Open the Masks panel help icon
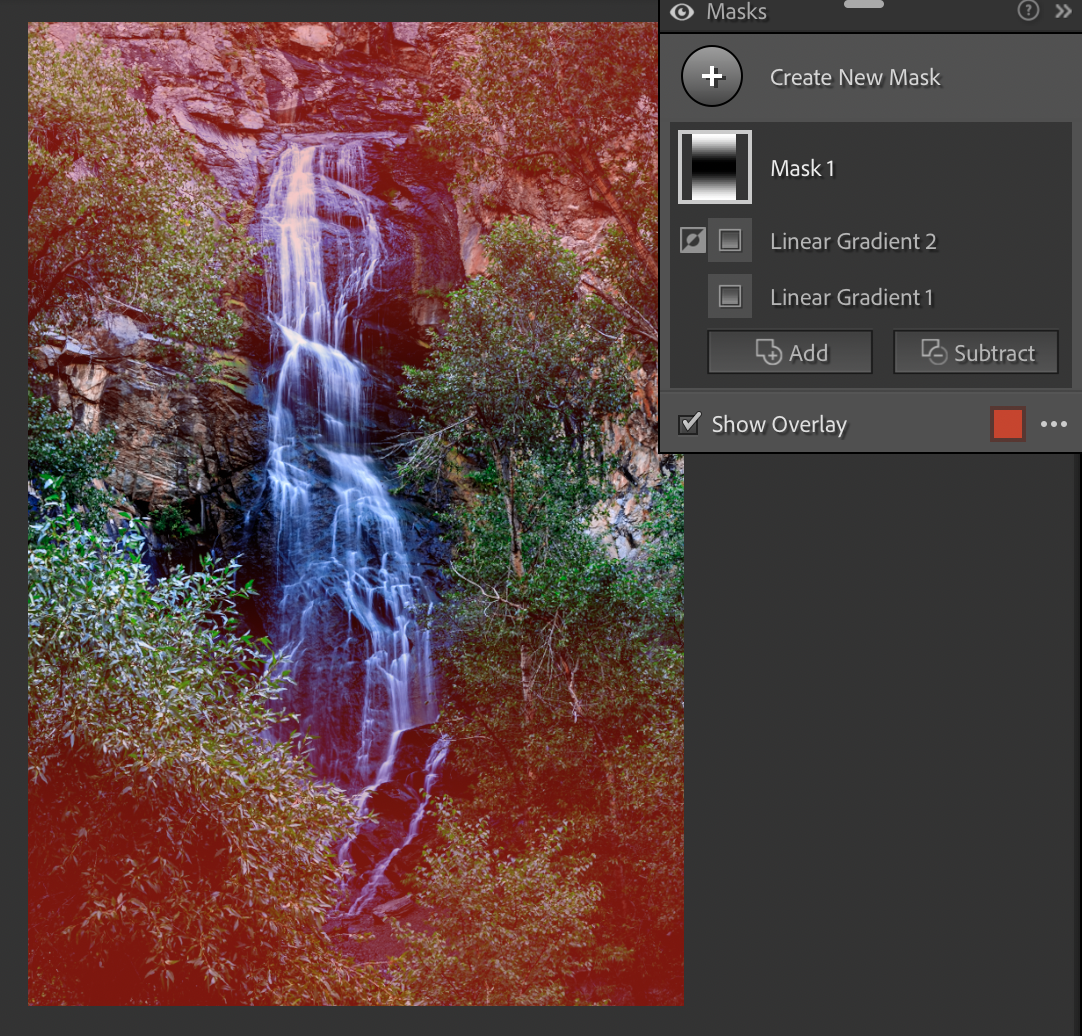Image resolution: width=1082 pixels, height=1036 pixels. (x=1029, y=12)
